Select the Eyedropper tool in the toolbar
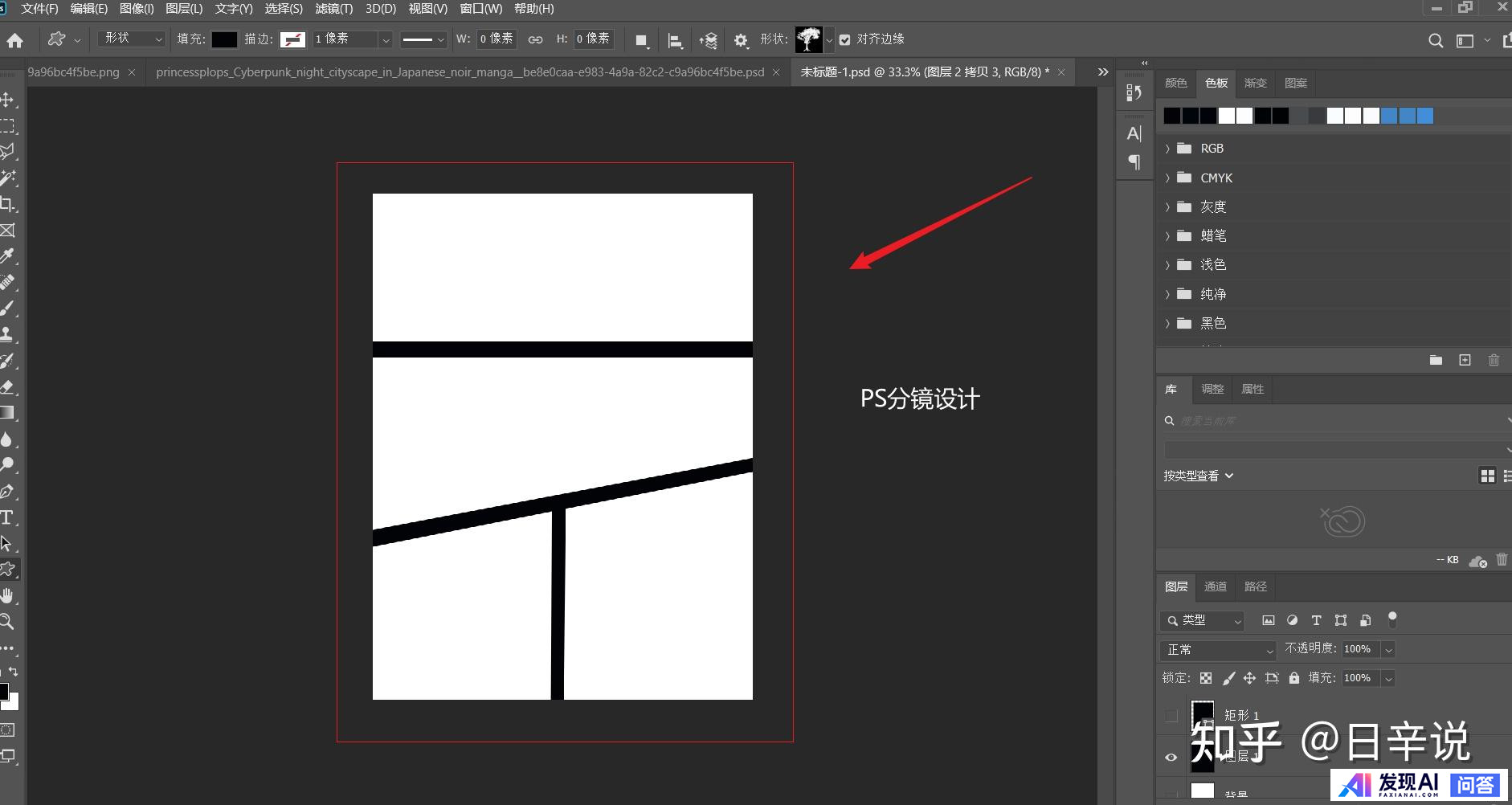This screenshot has height=805, width=1512. 7,256
